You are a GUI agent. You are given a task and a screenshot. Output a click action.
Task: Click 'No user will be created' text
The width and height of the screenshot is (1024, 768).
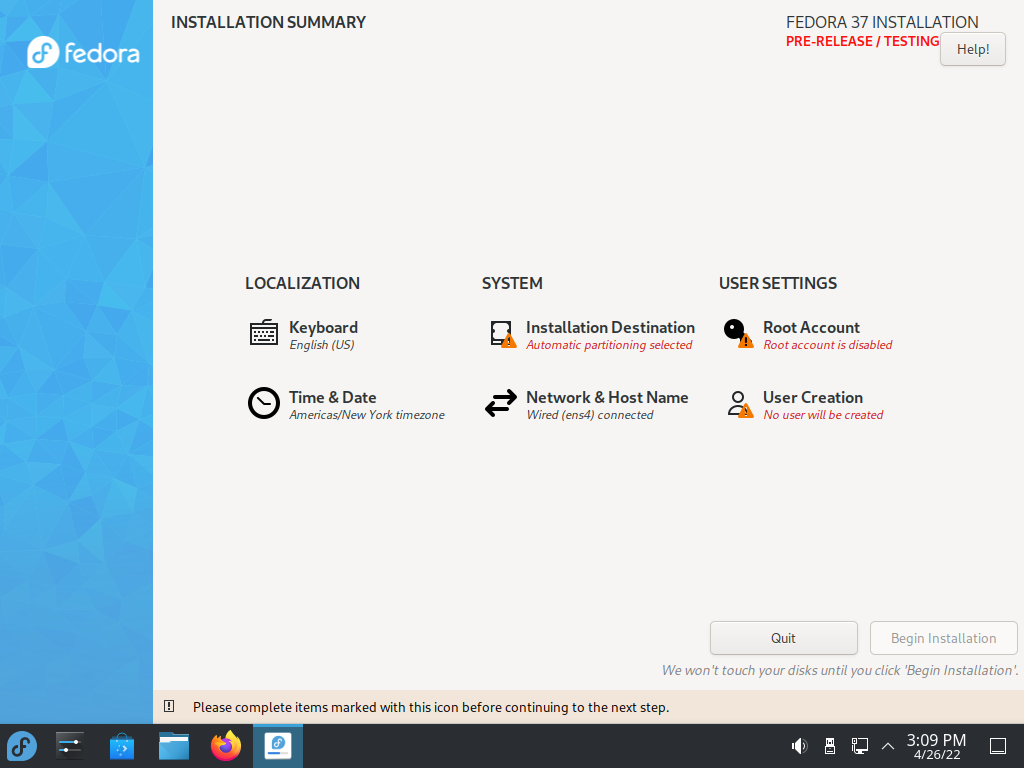(823, 415)
